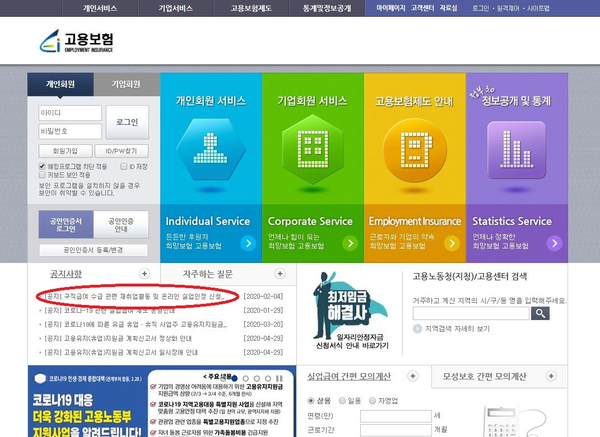
Task: Click the 고용센터 search magnifier button
Action: click(x=540, y=313)
